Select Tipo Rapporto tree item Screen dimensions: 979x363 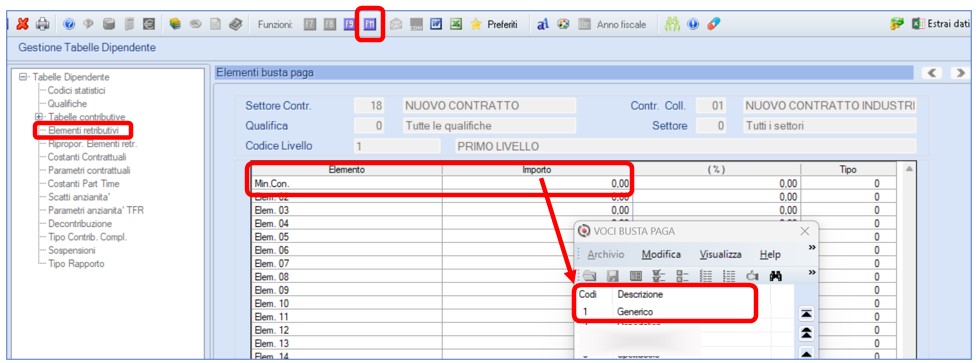pos(76,264)
